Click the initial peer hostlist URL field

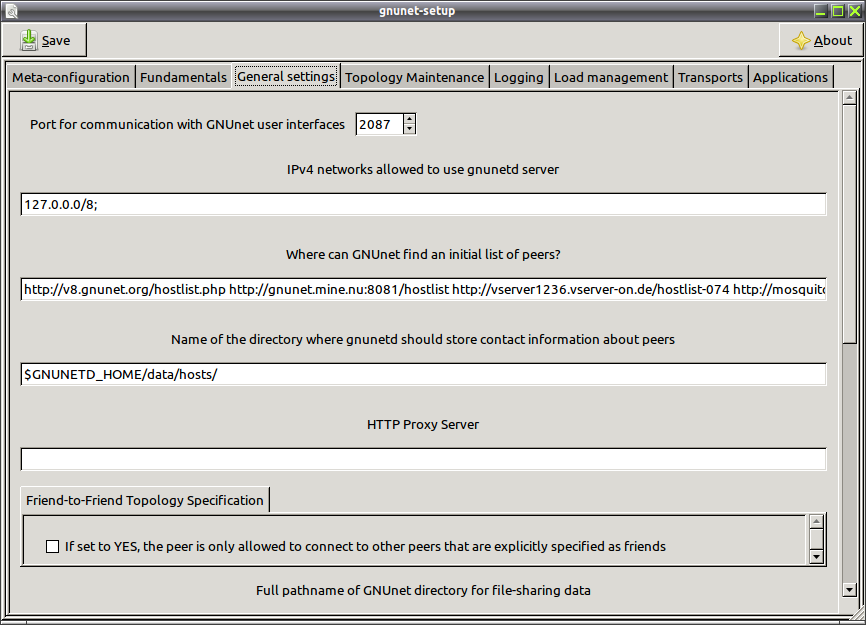[424, 289]
